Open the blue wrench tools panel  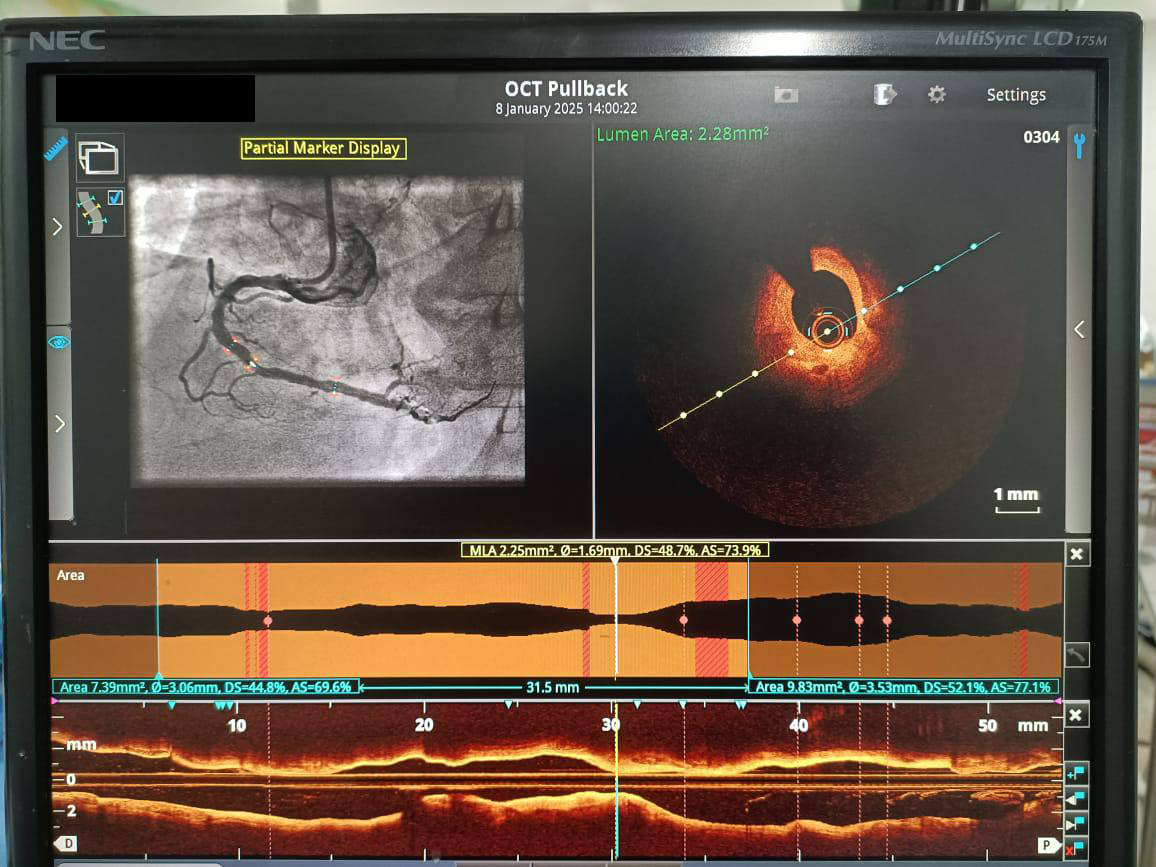pos(1079,145)
